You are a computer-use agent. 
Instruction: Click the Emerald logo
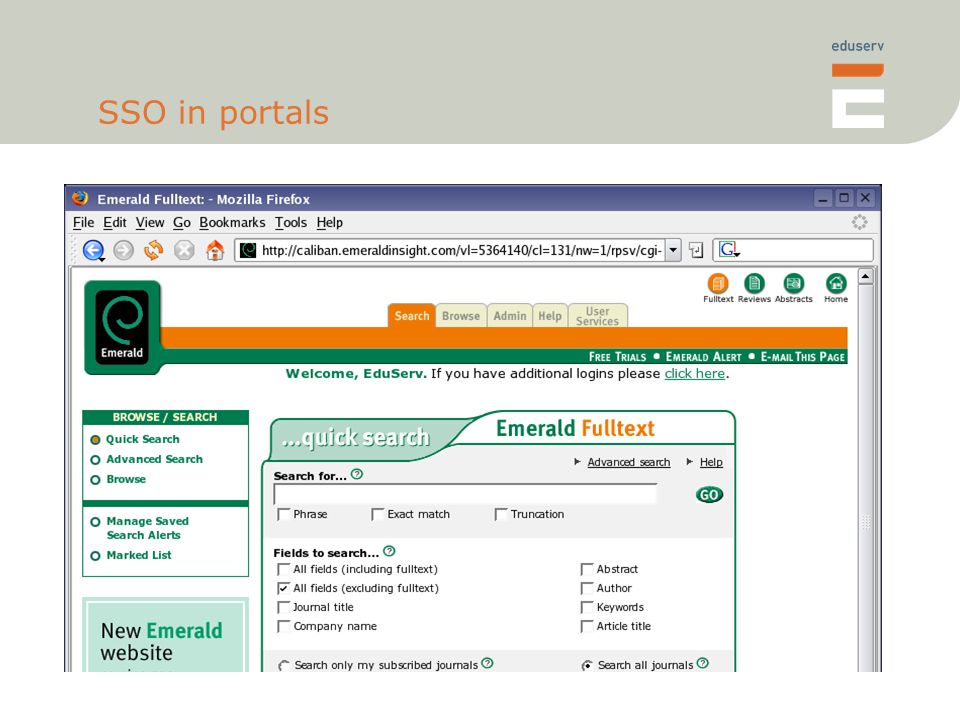click(x=122, y=328)
